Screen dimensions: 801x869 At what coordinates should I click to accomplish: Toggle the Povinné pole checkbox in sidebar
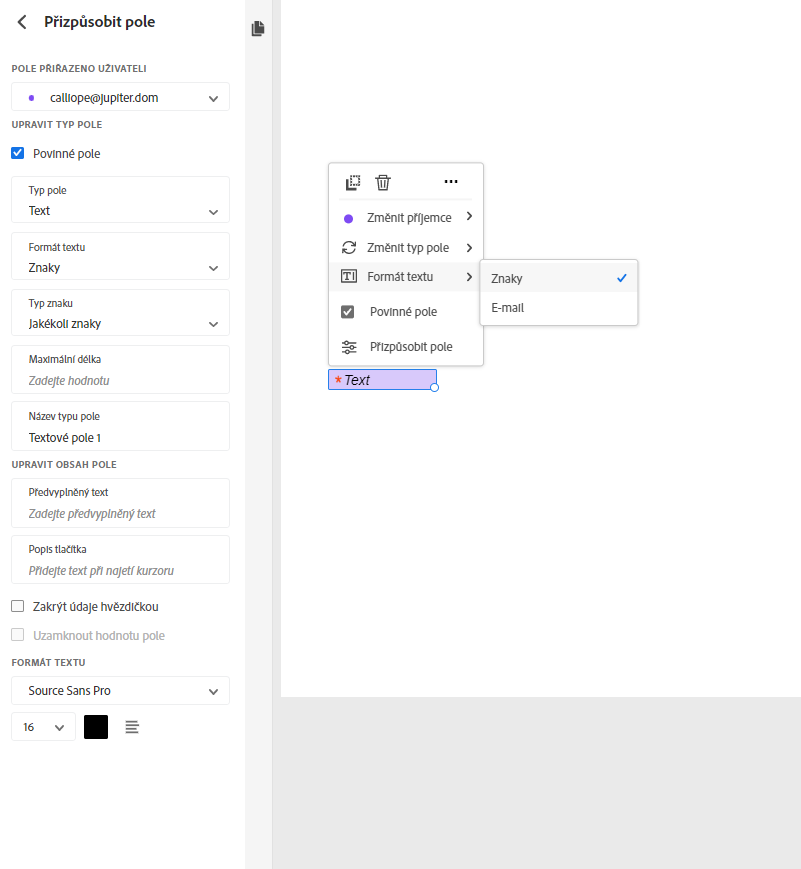[17, 154]
